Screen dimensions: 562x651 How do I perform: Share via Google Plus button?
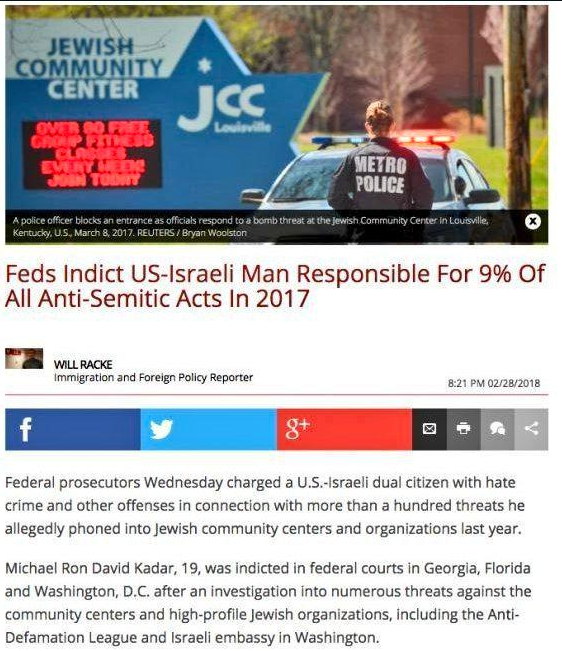tap(344, 429)
